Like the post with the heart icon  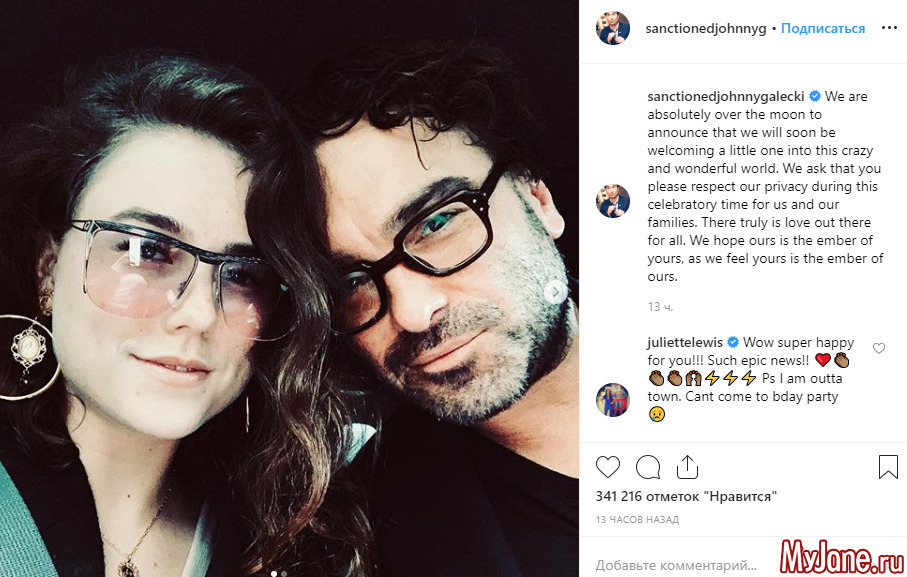[x=608, y=467]
